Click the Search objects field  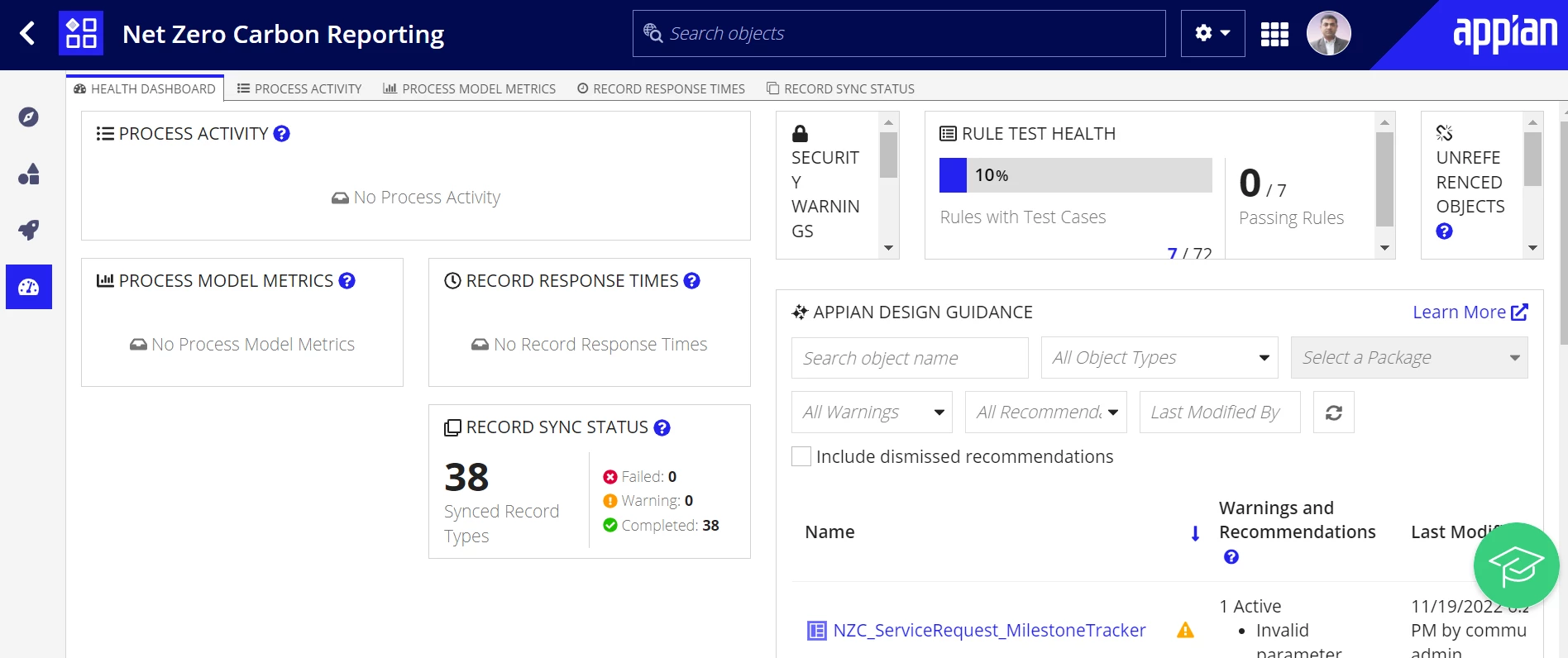(x=899, y=34)
